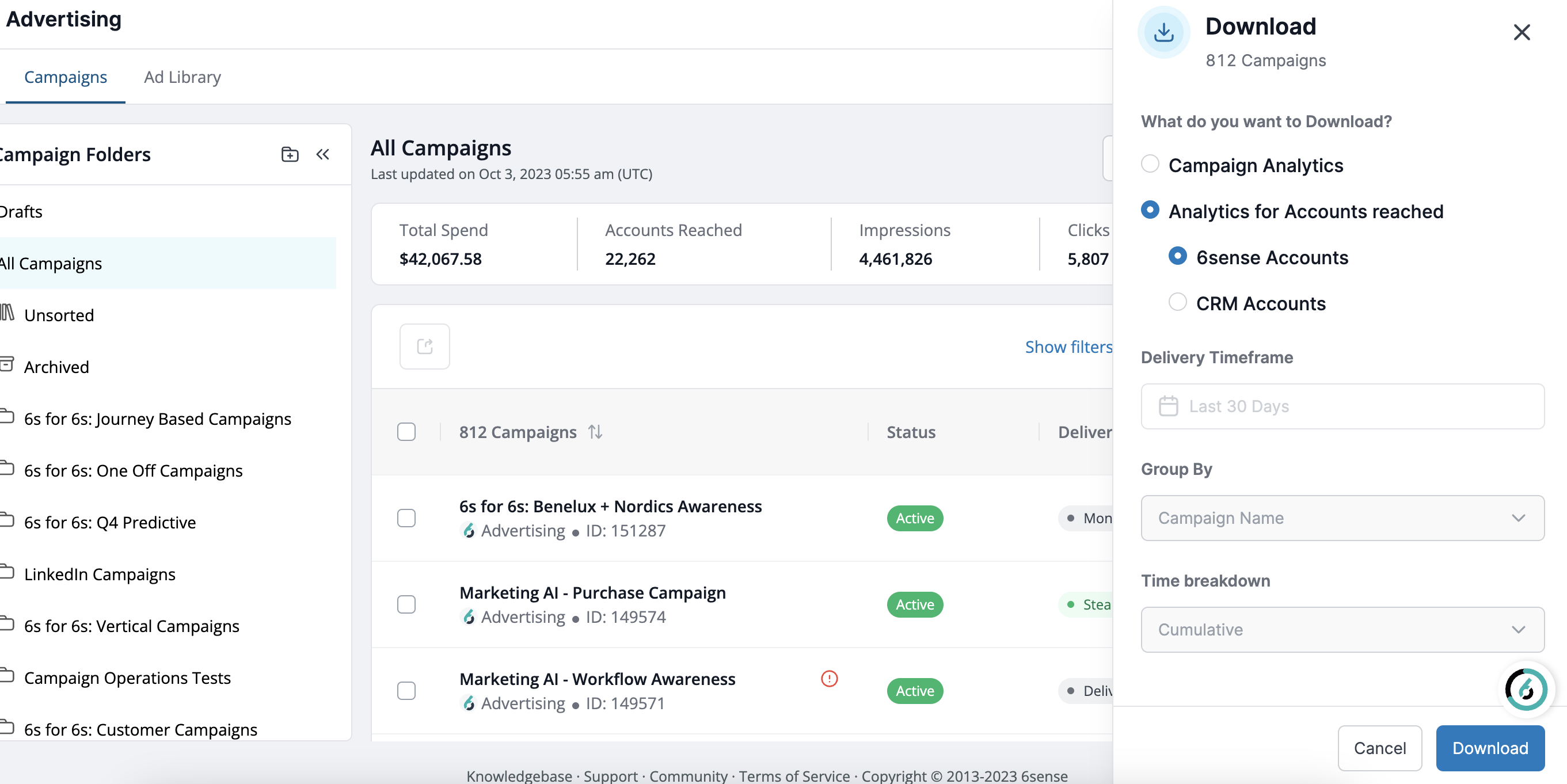Check the Marketing AI - Workflow Awareness row
This screenshot has width=1567, height=784.
[x=406, y=691]
